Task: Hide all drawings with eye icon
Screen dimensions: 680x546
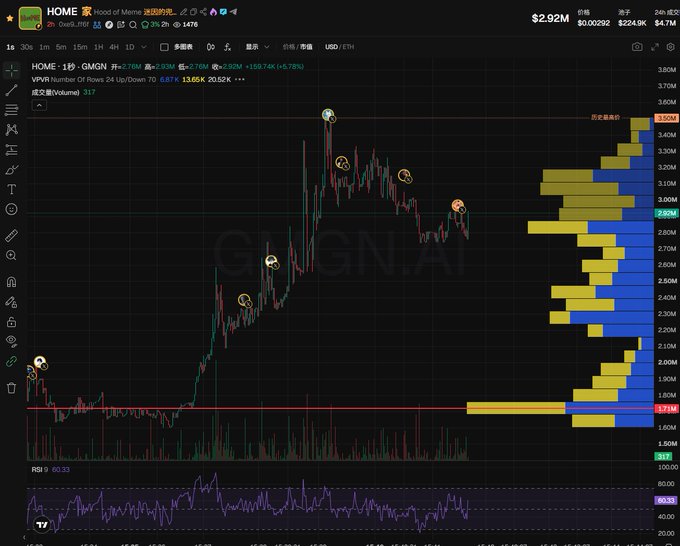Action: coord(12,341)
